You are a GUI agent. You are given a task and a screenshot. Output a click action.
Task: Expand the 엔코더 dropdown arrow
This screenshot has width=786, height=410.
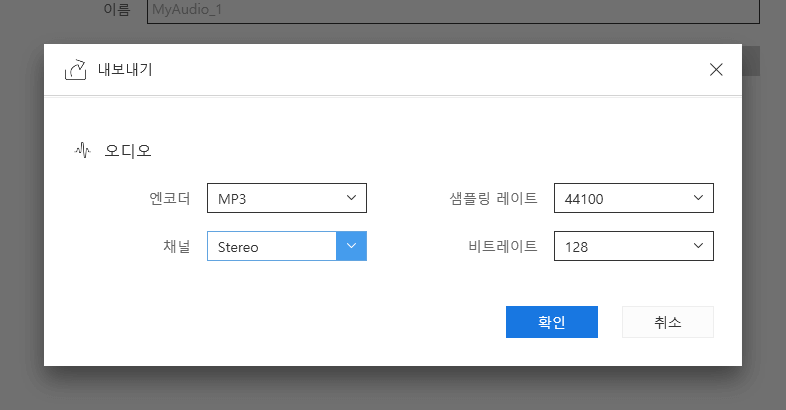pos(351,198)
